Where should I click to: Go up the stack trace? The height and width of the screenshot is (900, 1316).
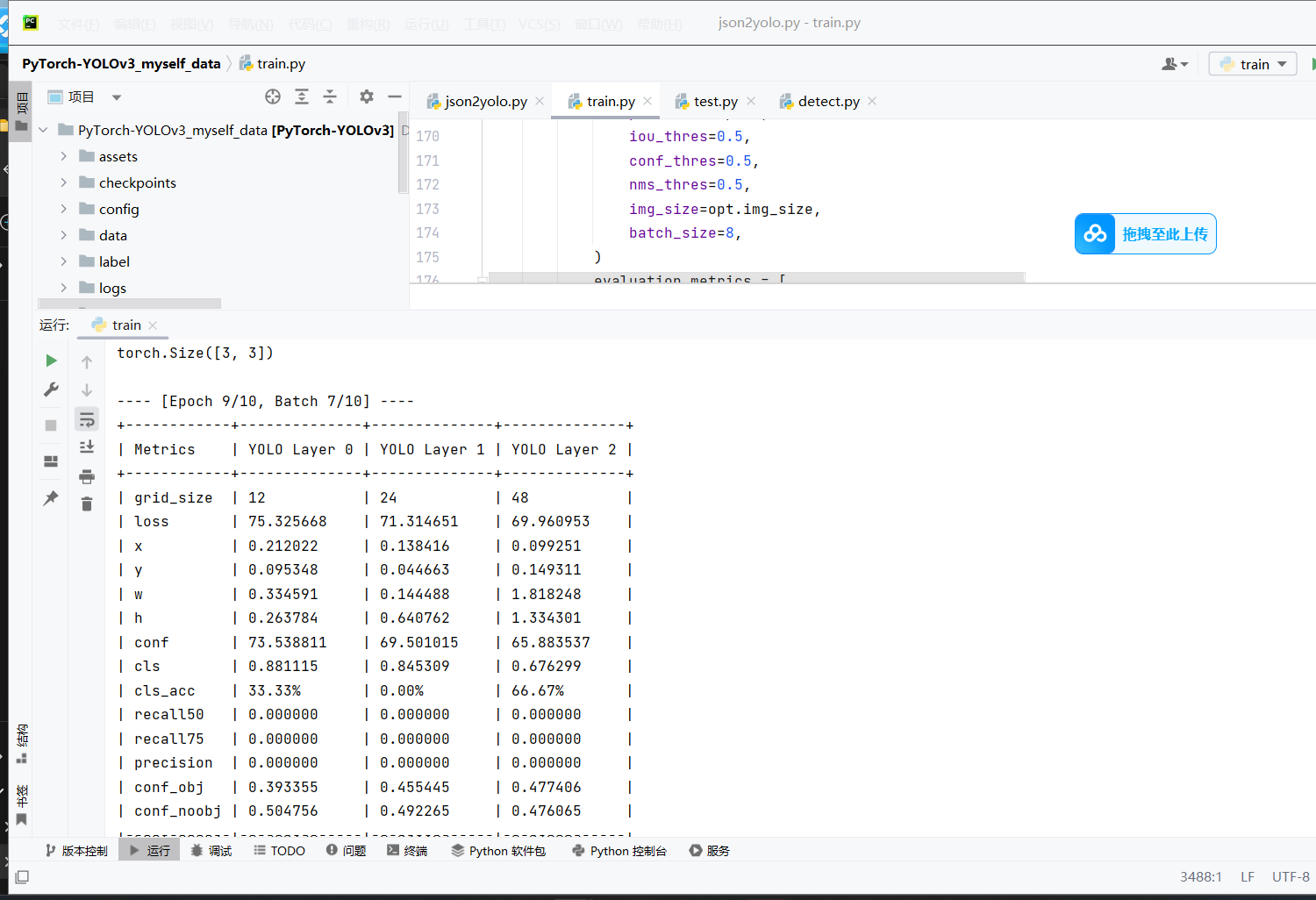tap(87, 361)
